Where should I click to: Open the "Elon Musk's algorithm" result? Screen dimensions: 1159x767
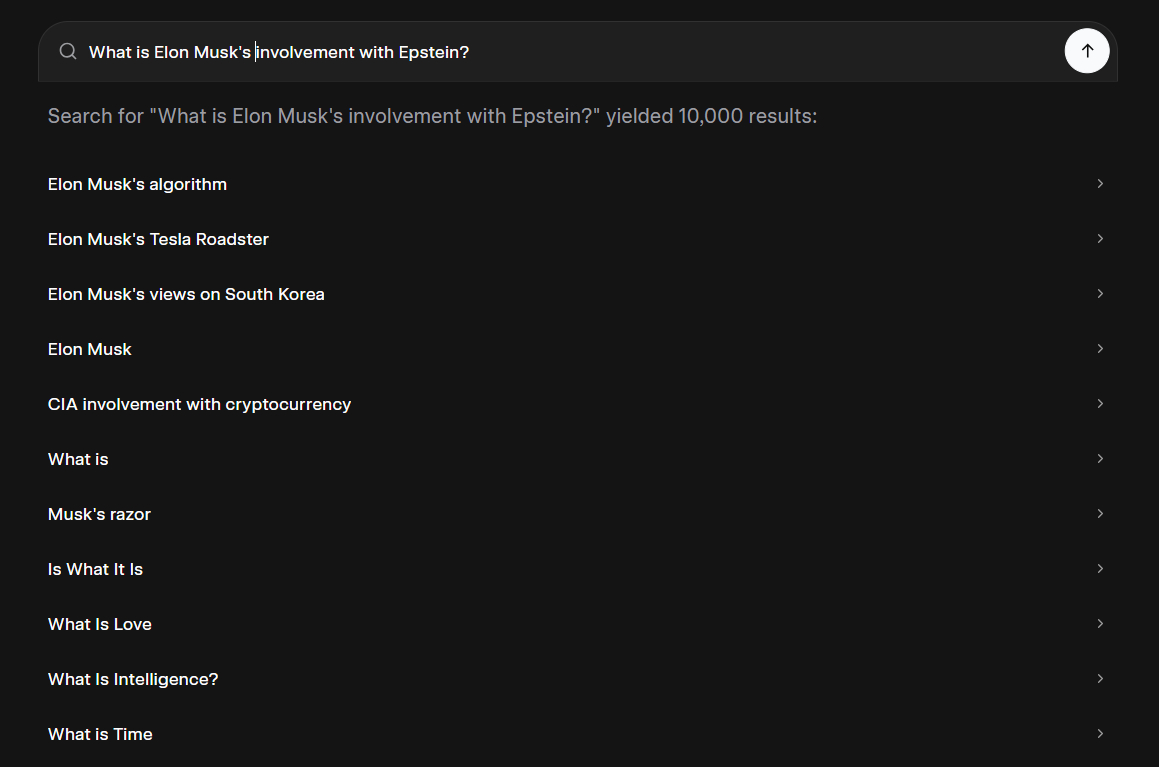tap(137, 184)
